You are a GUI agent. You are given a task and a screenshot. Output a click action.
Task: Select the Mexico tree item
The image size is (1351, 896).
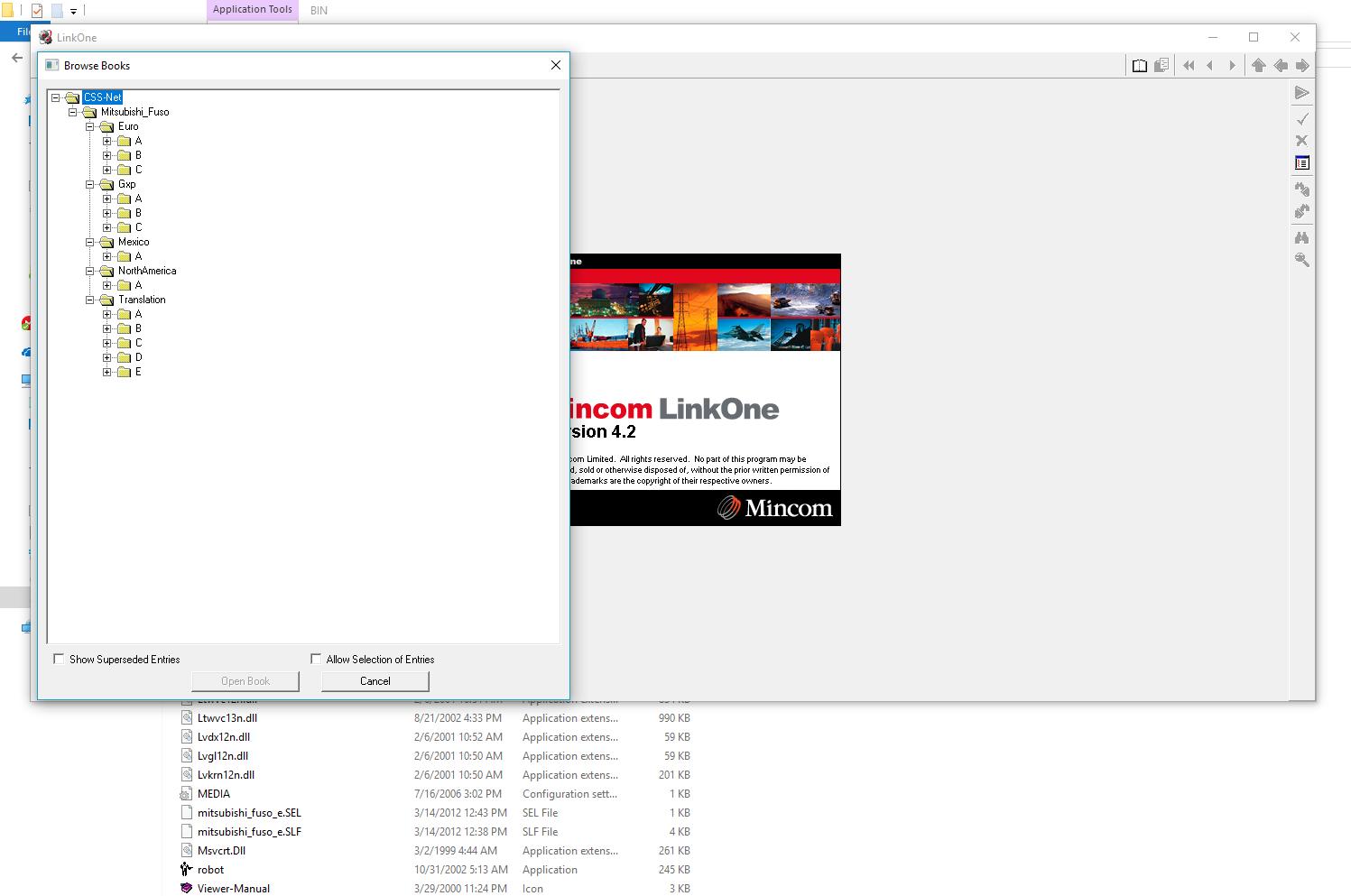(134, 242)
